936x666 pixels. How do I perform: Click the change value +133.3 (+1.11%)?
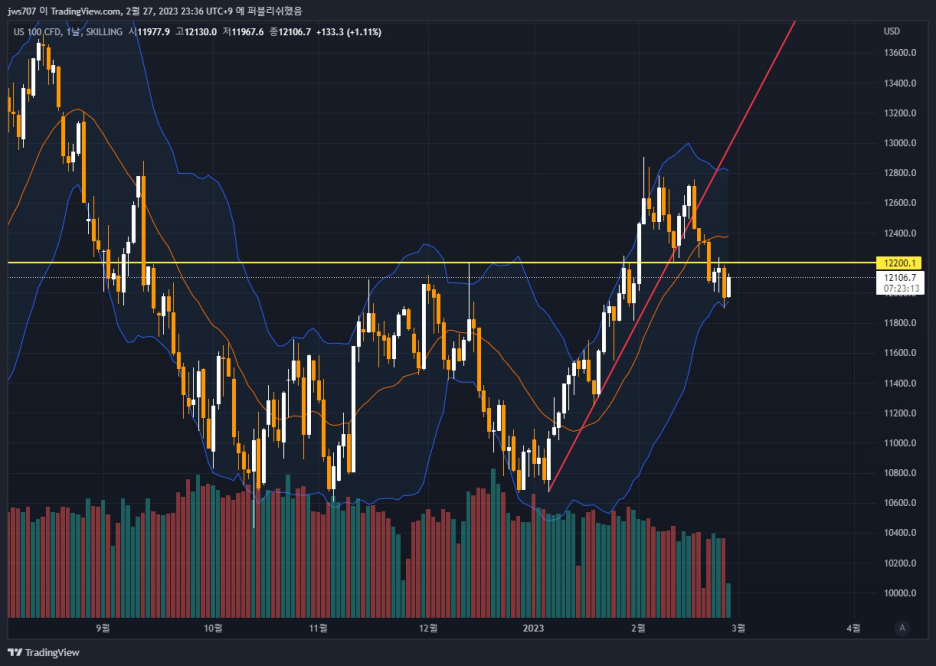click(348, 32)
